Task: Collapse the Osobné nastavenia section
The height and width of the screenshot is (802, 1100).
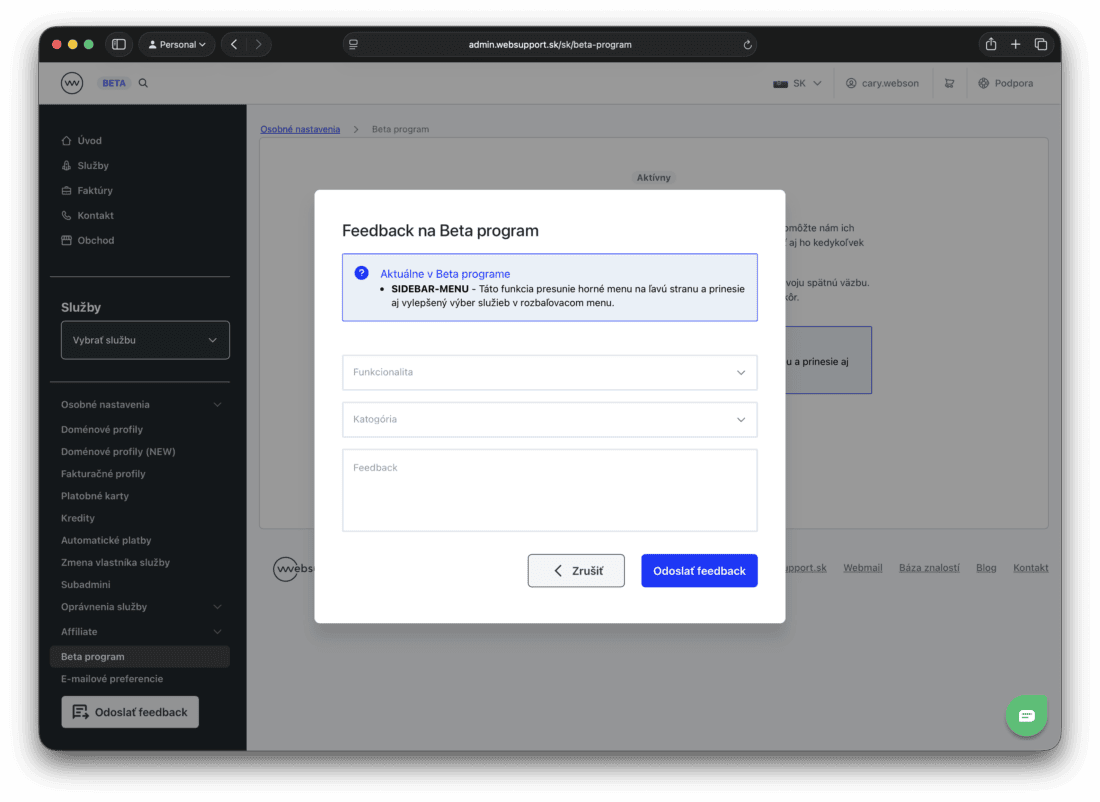Action: click(x=140, y=404)
